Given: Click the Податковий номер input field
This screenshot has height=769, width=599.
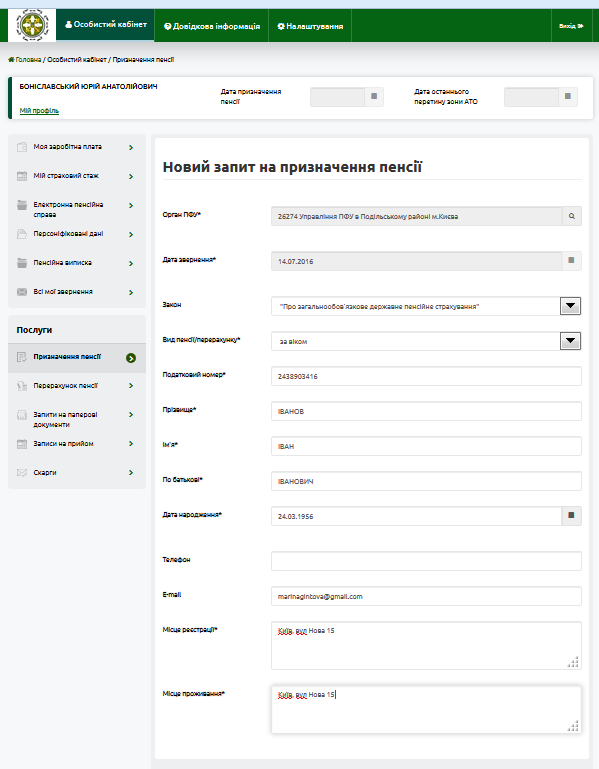Looking at the screenshot, I should [426, 376].
